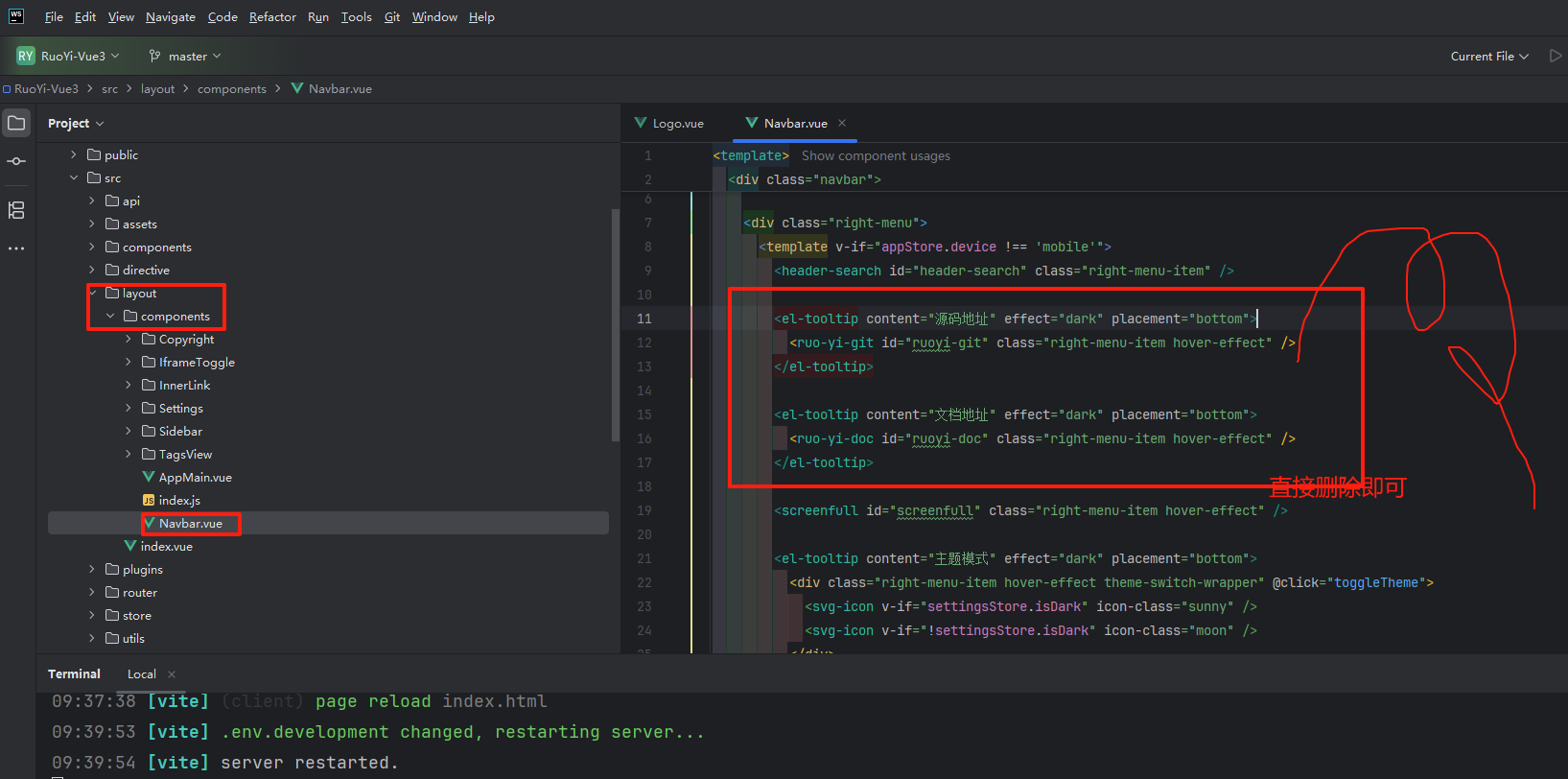Select AppMain.vue in the project tree
This screenshot has height=779, width=1568.
coord(328,477)
